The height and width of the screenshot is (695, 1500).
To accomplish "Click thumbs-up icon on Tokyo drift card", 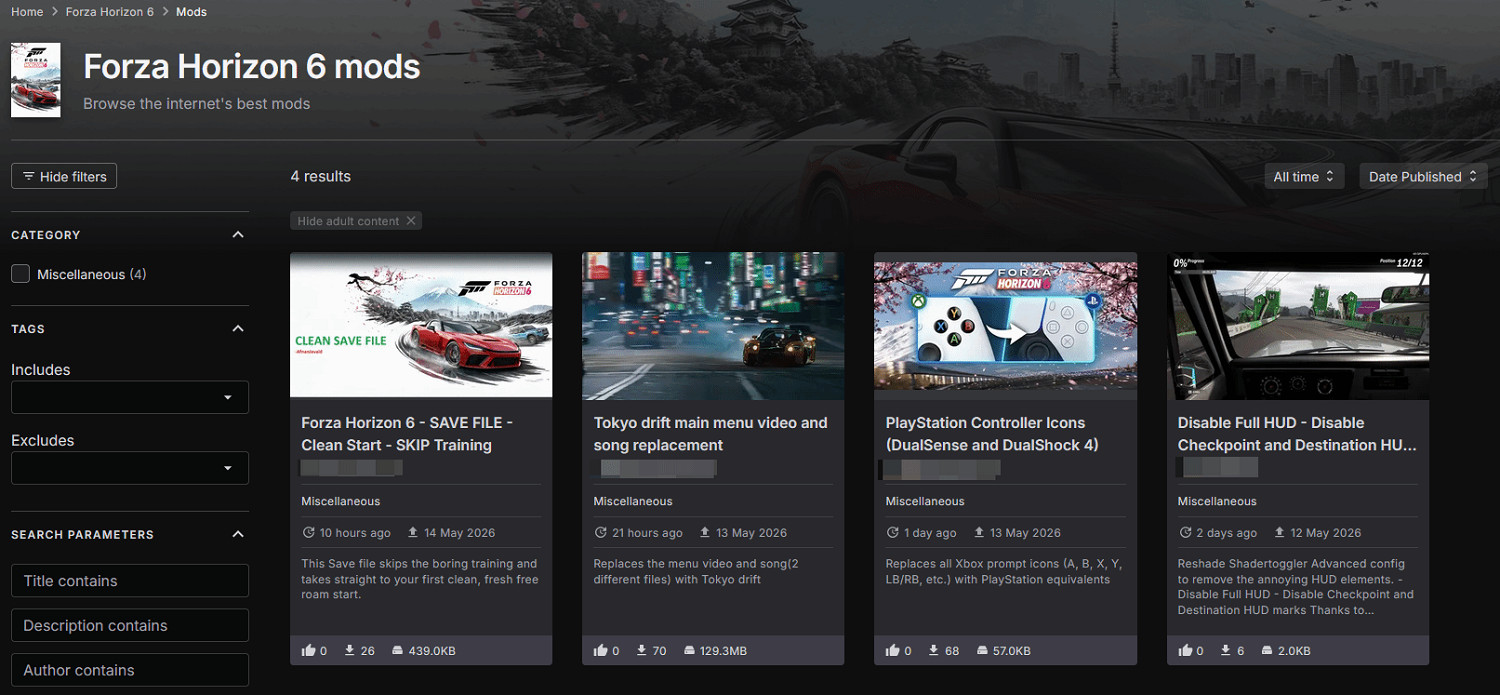I will pyautogui.click(x=600, y=650).
